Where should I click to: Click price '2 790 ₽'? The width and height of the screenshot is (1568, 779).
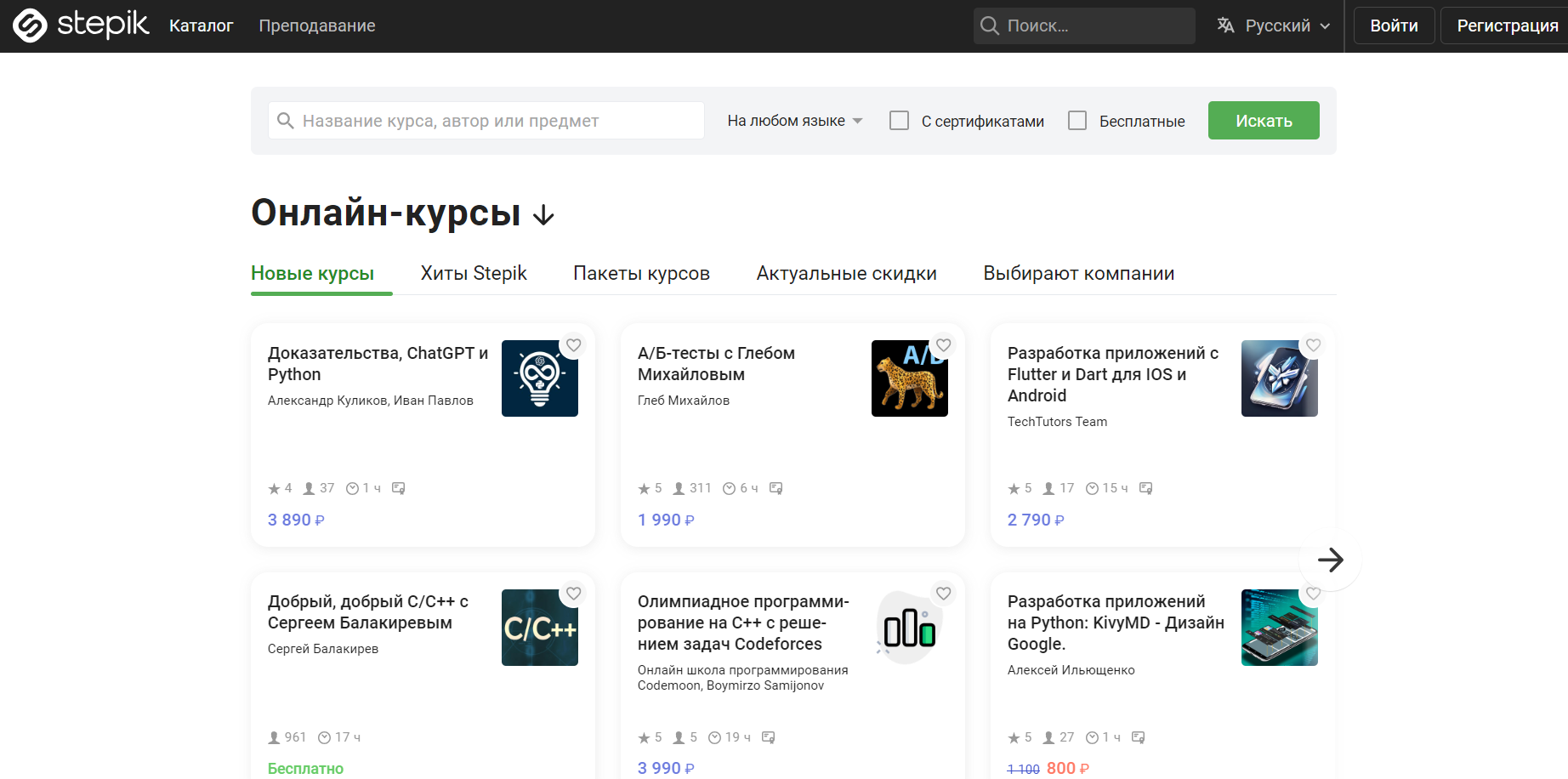pyautogui.click(x=1036, y=520)
